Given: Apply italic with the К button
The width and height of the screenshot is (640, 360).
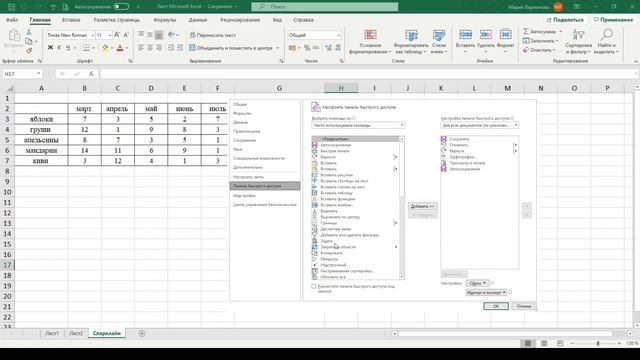Looking at the screenshot, I should tap(59, 48).
